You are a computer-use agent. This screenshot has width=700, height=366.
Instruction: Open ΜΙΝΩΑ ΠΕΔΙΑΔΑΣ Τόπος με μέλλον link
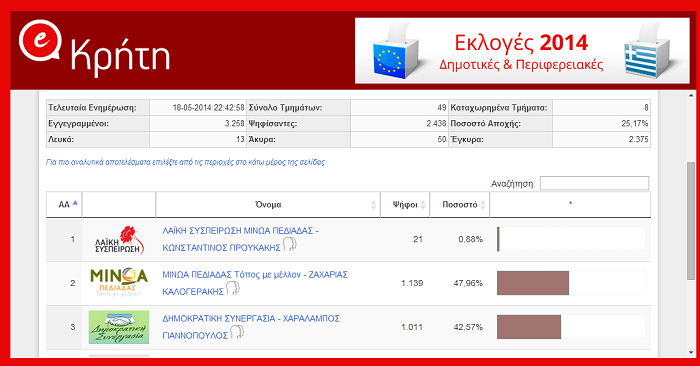point(255,283)
